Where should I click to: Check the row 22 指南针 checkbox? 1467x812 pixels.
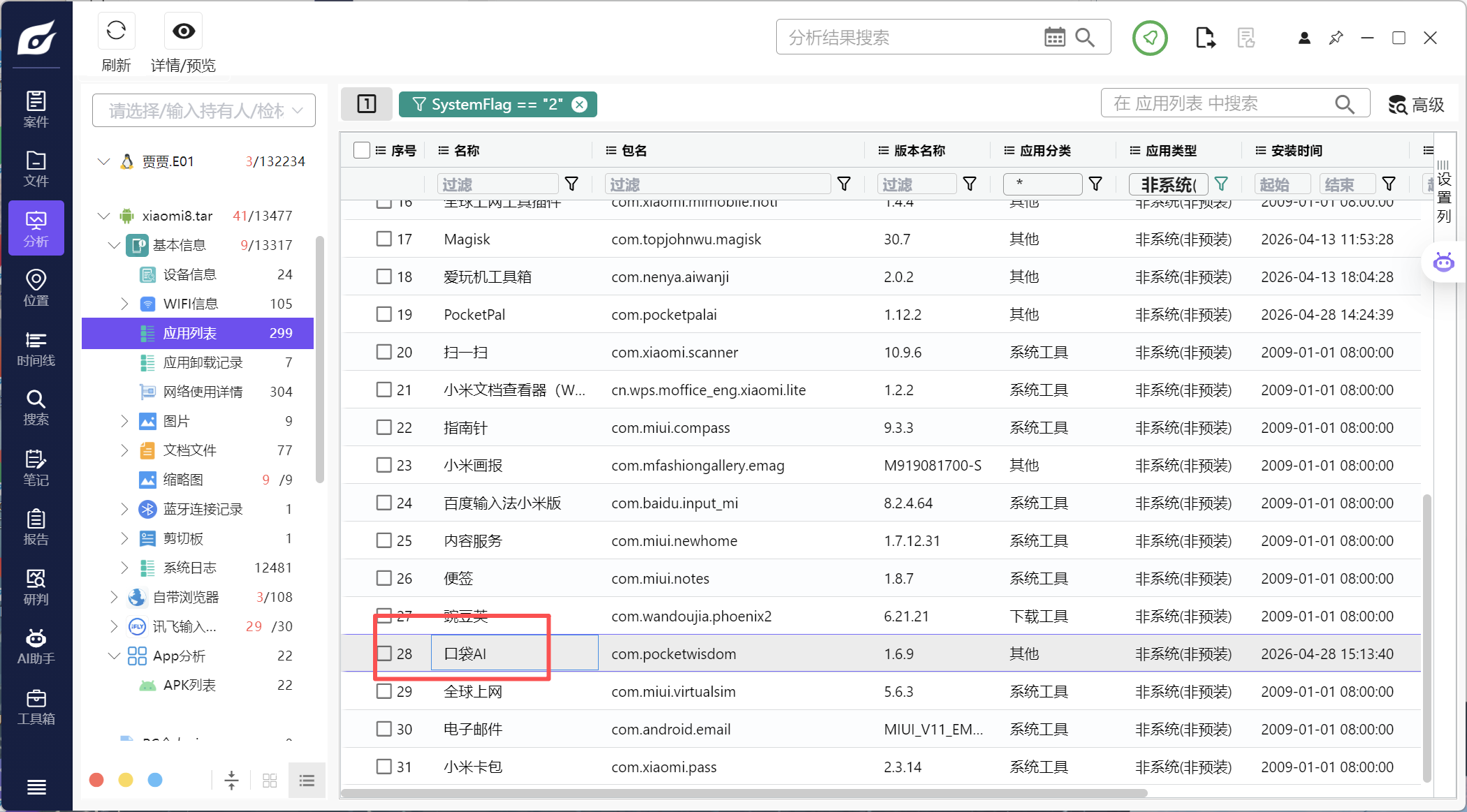[x=384, y=427]
